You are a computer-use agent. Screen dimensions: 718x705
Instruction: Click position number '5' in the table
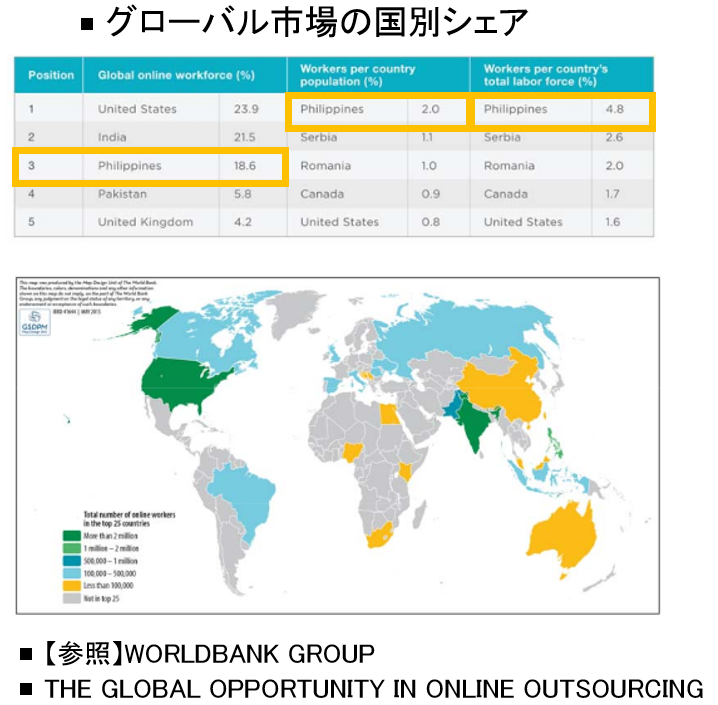pos(31,222)
